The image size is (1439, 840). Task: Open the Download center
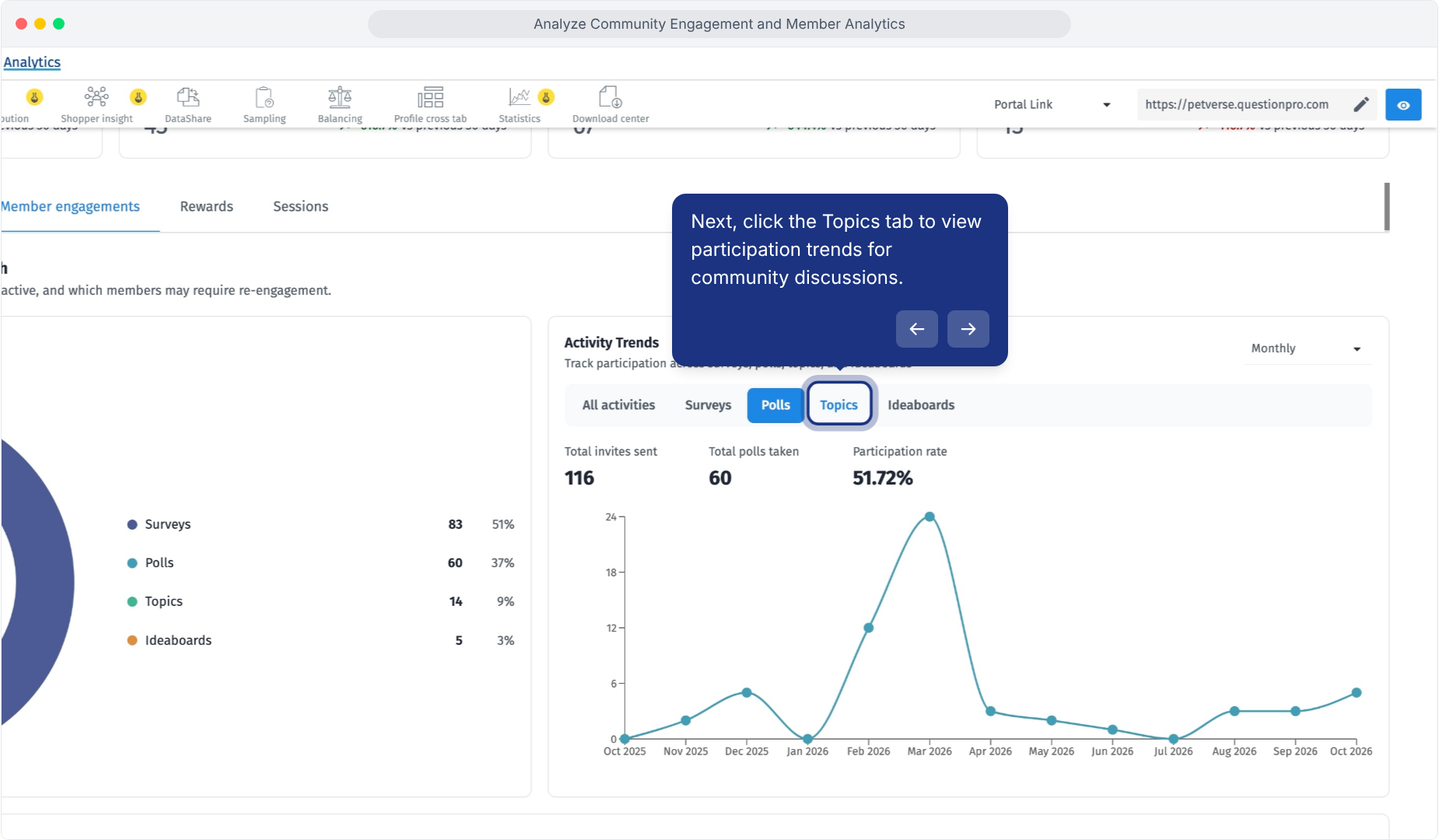point(611,104)
